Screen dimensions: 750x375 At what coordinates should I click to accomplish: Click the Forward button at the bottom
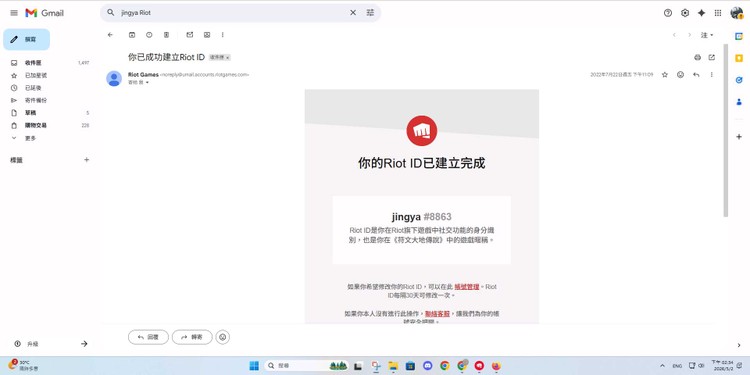pyautogui.click(x=192, y=337)
